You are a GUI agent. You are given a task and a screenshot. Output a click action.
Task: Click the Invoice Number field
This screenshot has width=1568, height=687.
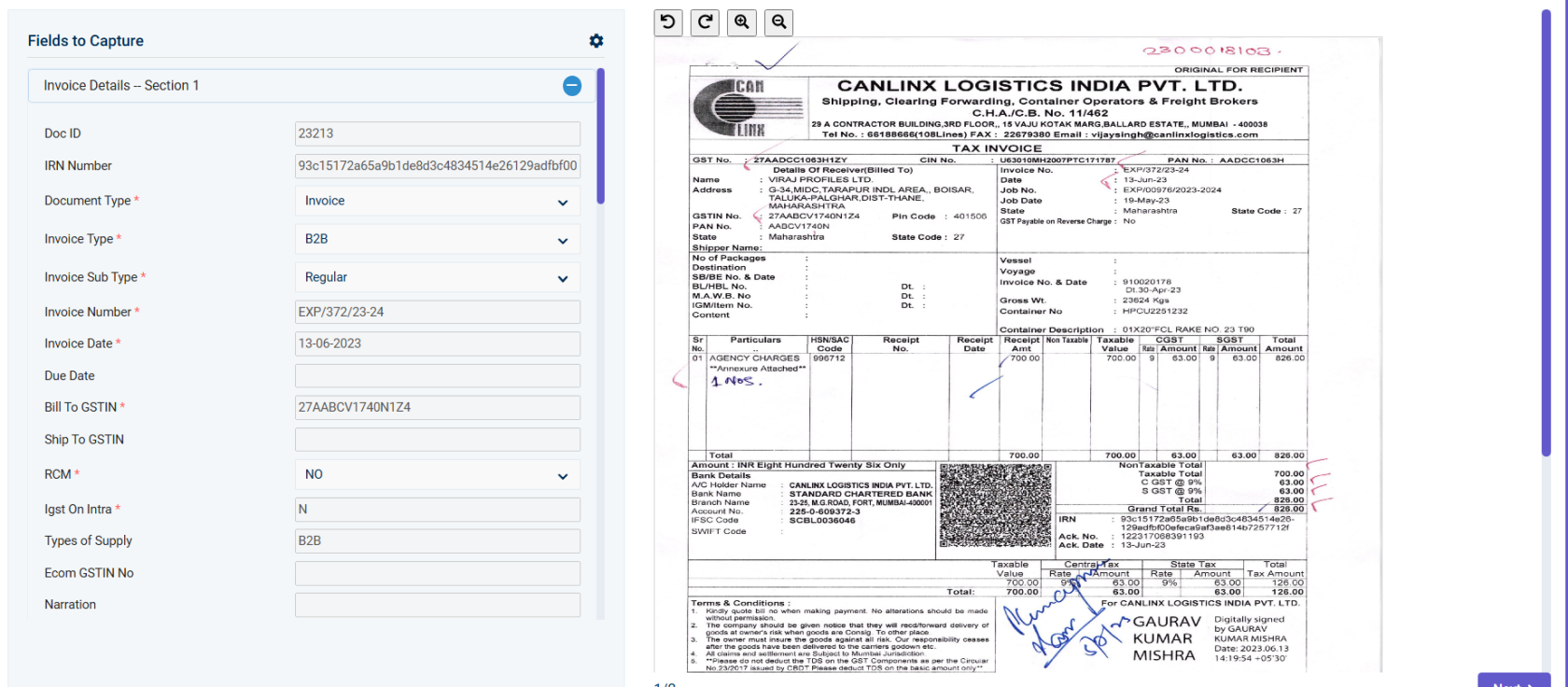(438, 312)
